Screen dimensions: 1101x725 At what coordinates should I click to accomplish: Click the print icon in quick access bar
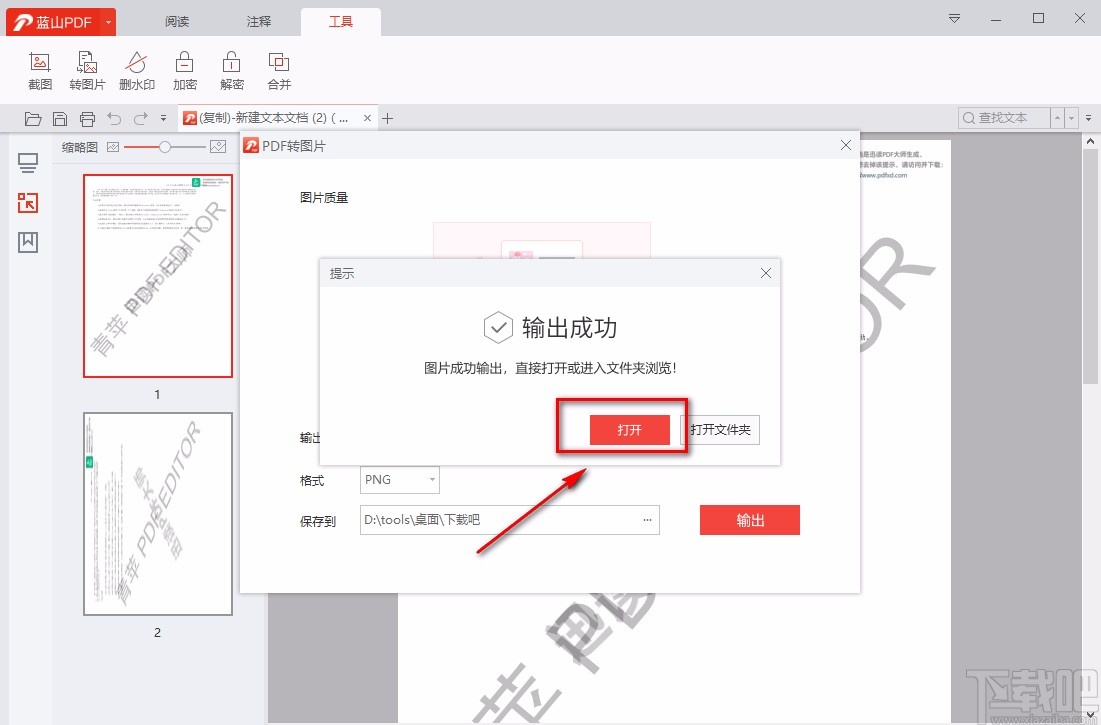point(88,118)
